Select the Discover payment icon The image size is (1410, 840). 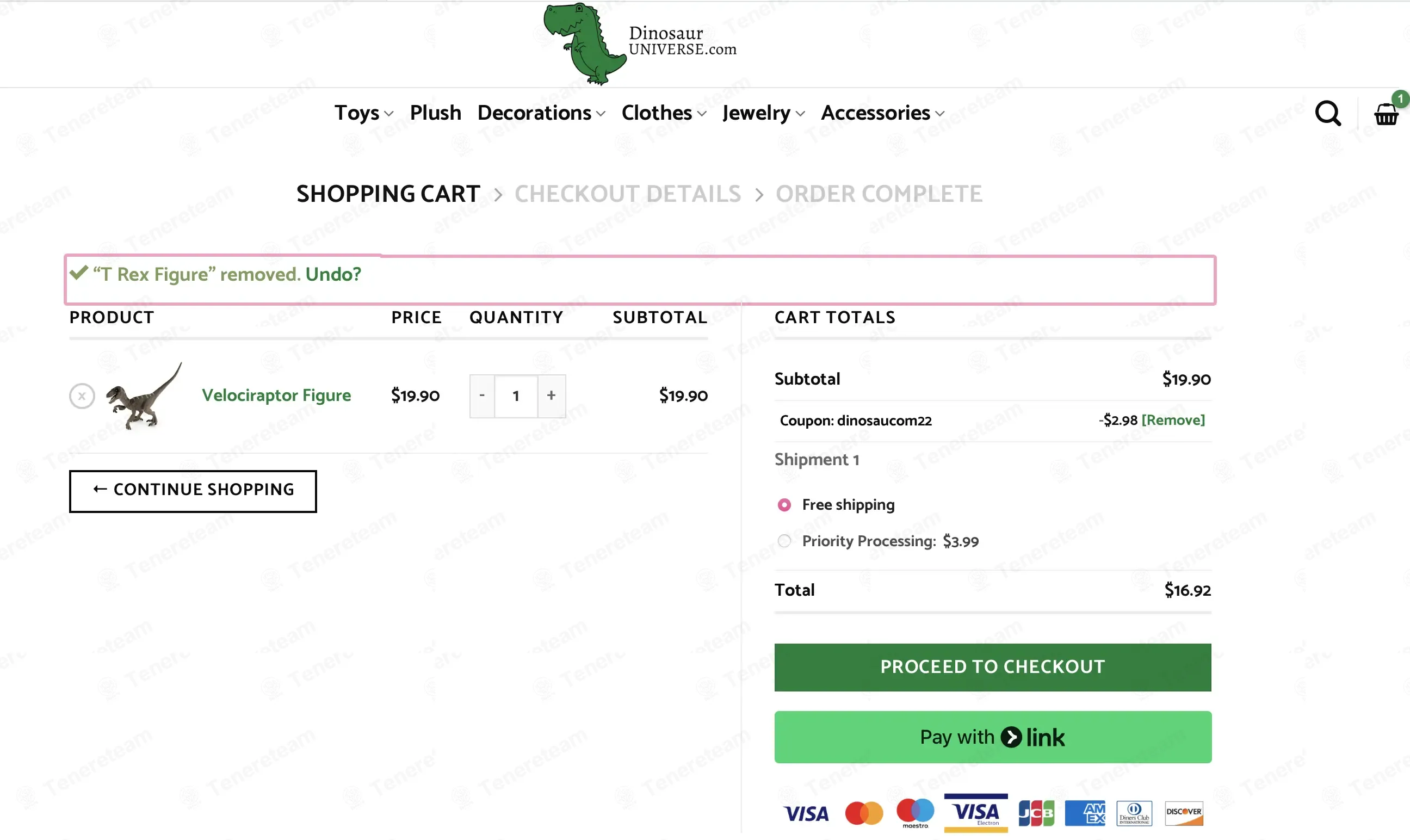[1184, 813]
